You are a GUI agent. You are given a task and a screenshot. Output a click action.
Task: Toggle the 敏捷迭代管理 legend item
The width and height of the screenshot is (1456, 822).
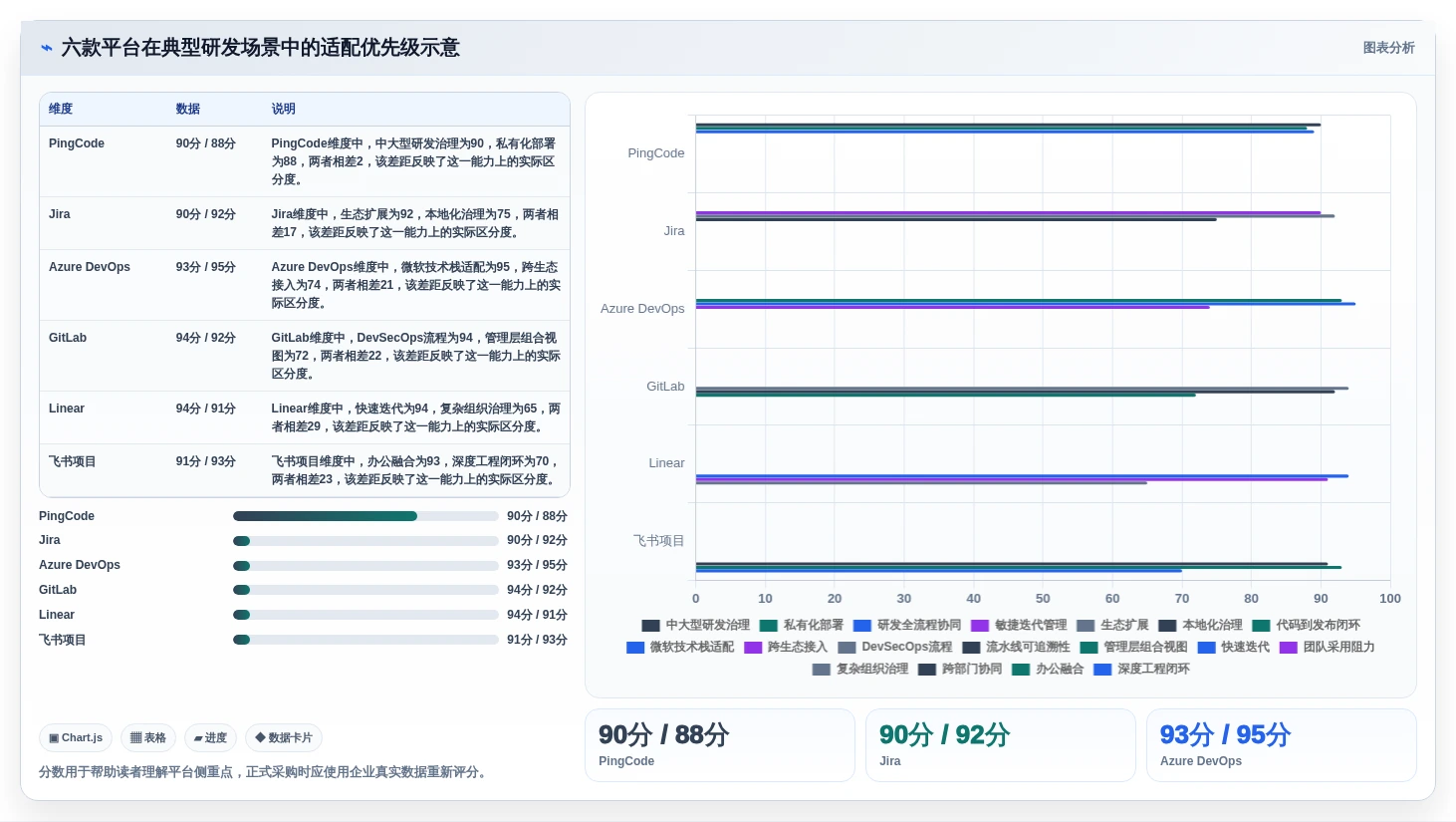1019,626
